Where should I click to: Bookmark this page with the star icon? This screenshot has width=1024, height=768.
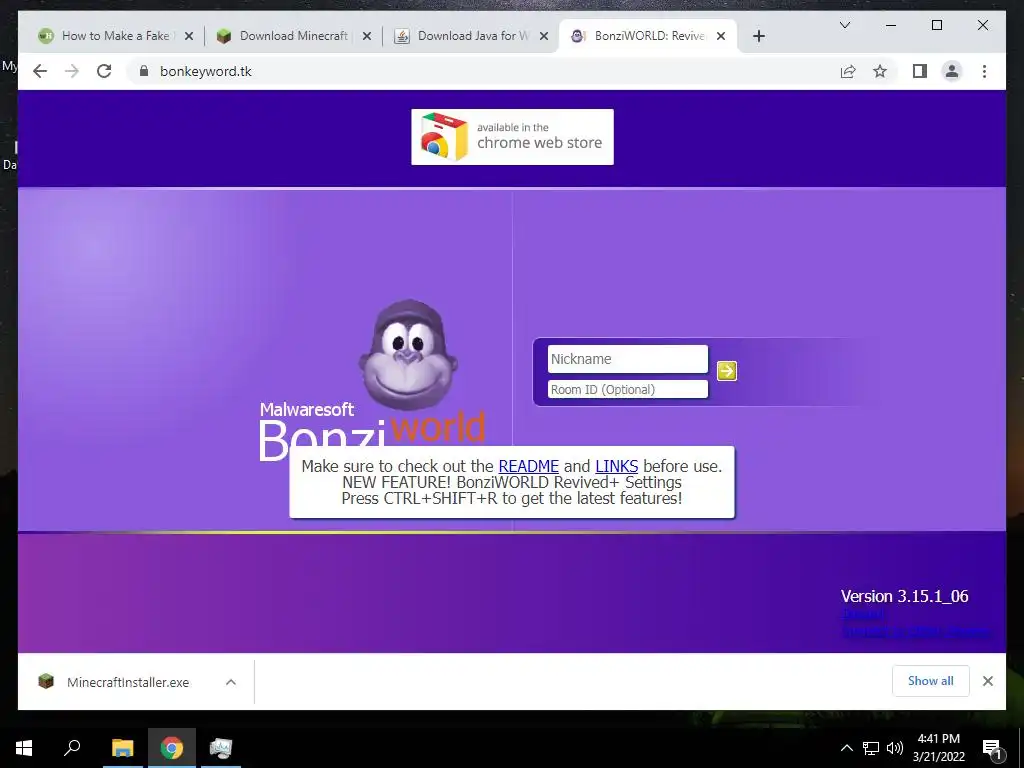(x=880, y=71)
